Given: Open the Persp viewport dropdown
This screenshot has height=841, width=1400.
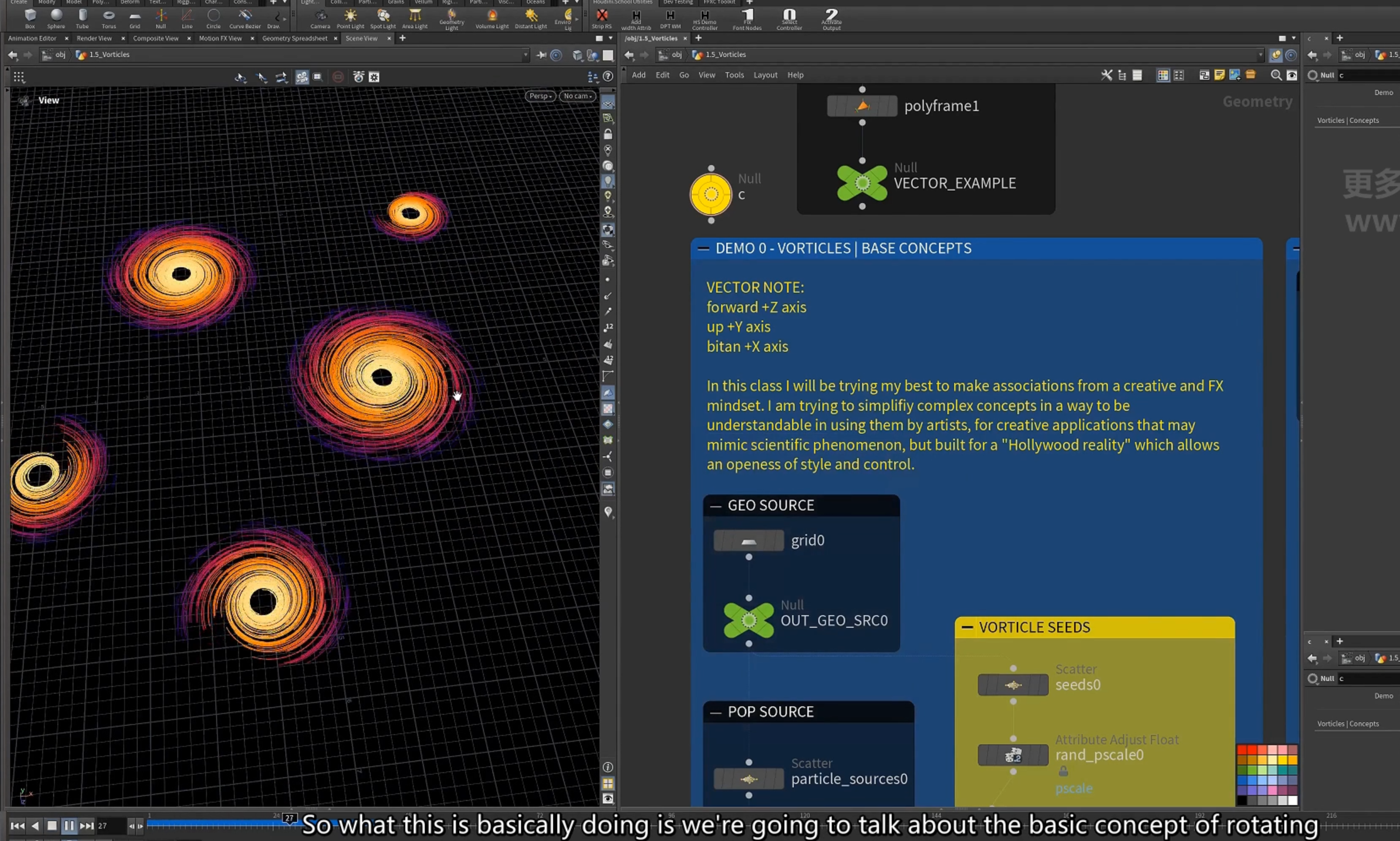Looking at the screenshot, I should 540,96.
